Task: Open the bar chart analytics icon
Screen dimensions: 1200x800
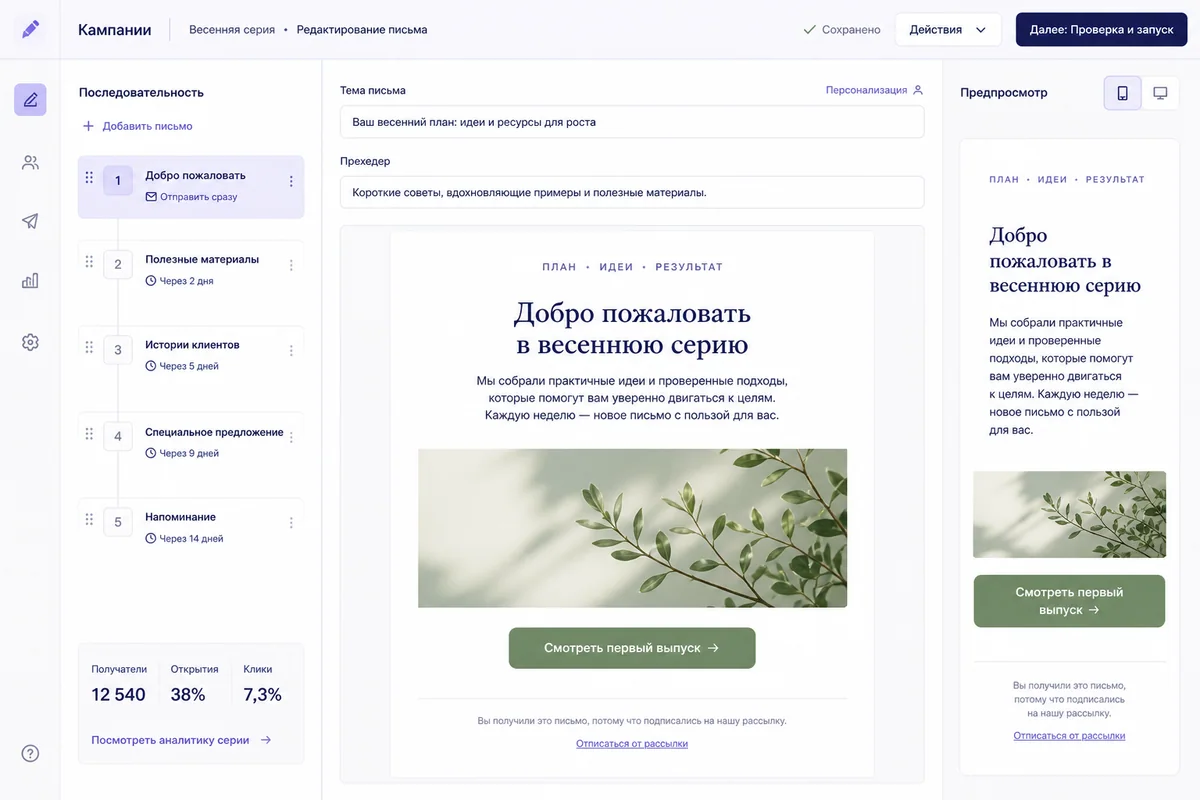Action: pyautogui.click(x=30, y=281)
